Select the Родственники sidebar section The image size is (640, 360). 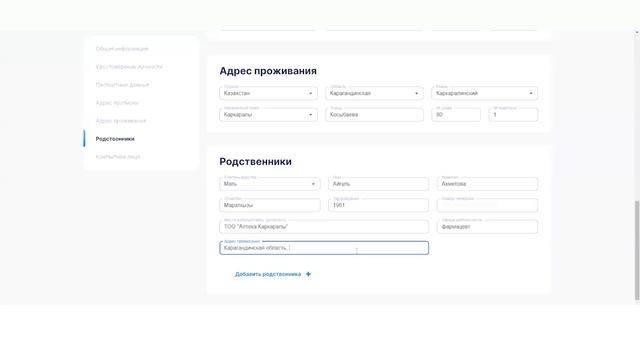[x=115, y=139]
